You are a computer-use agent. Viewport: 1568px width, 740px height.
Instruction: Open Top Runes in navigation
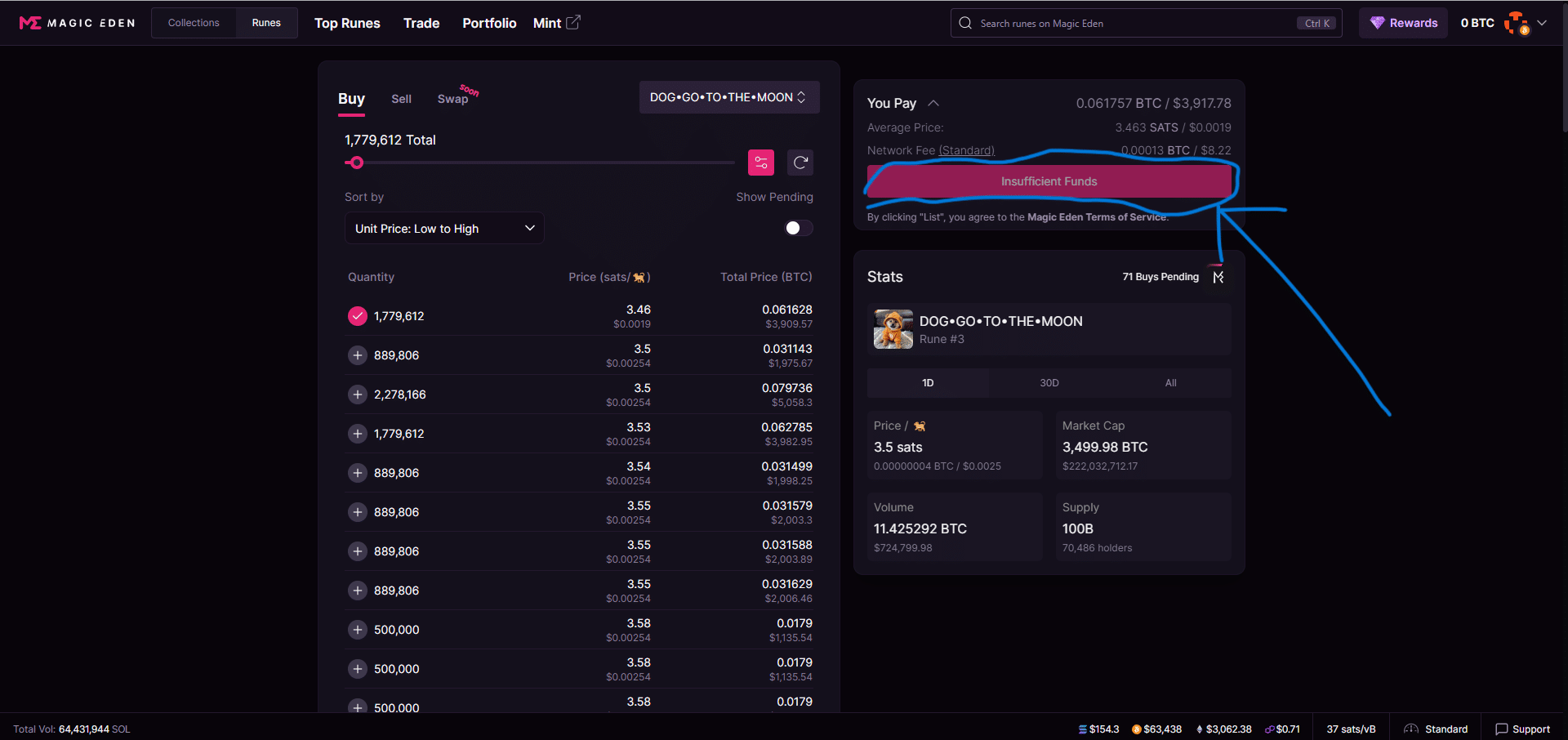click(x=347, y=23)
